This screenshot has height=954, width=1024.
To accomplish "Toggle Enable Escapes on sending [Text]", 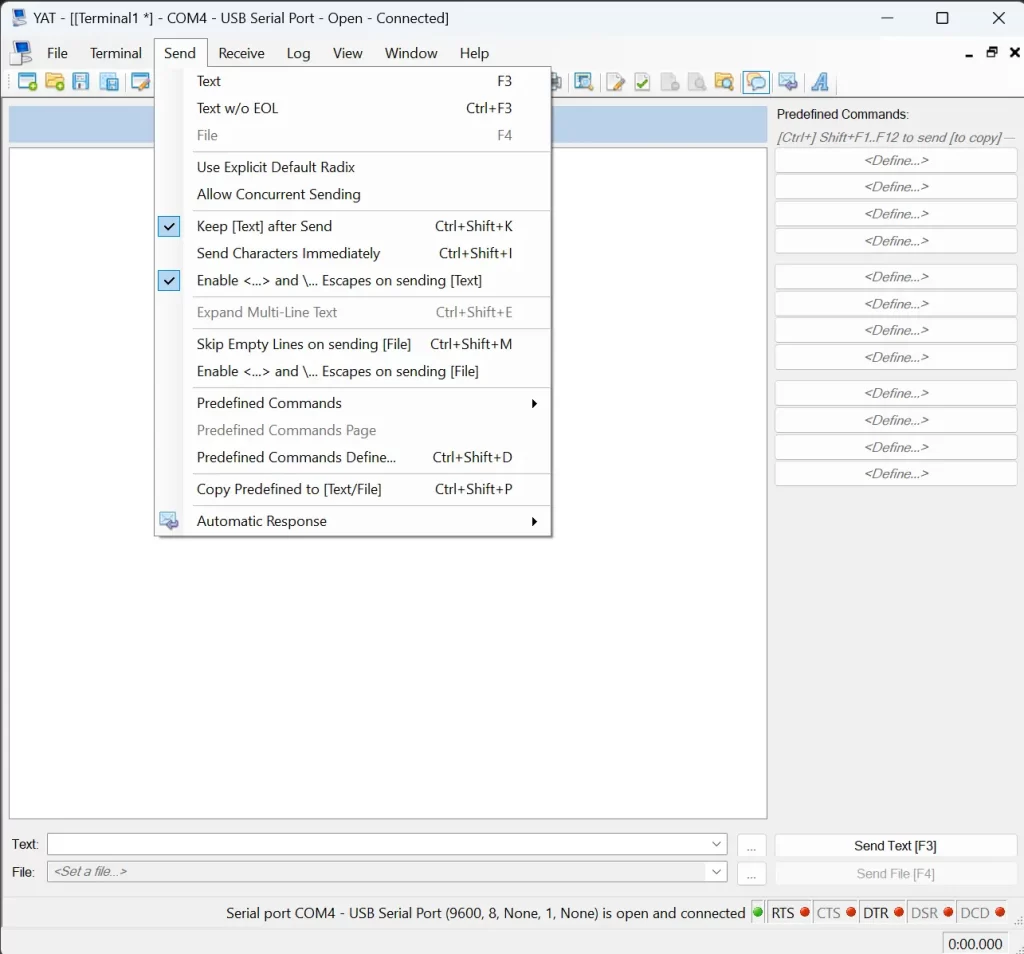I will tap(168, 281).
